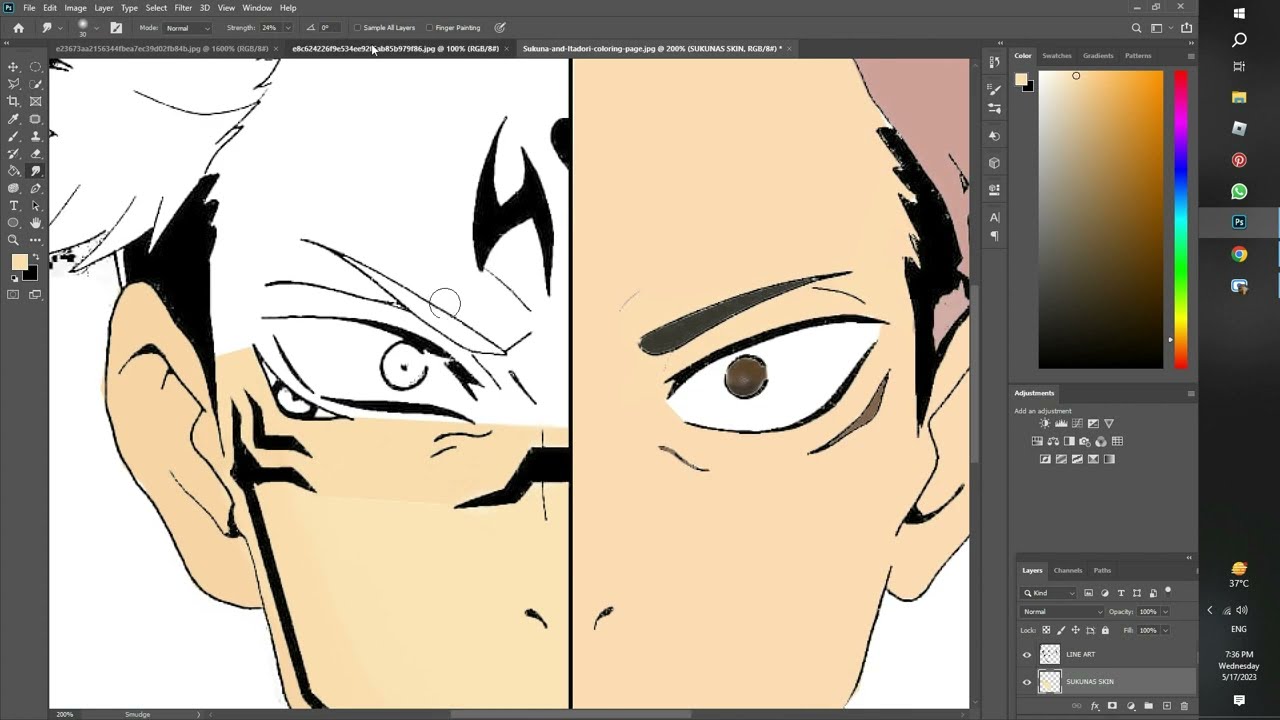Image resolution: width=1280 pixels, height=720 pixels.
Task: Add a Levels adjustment
Action: point(1061,423)
